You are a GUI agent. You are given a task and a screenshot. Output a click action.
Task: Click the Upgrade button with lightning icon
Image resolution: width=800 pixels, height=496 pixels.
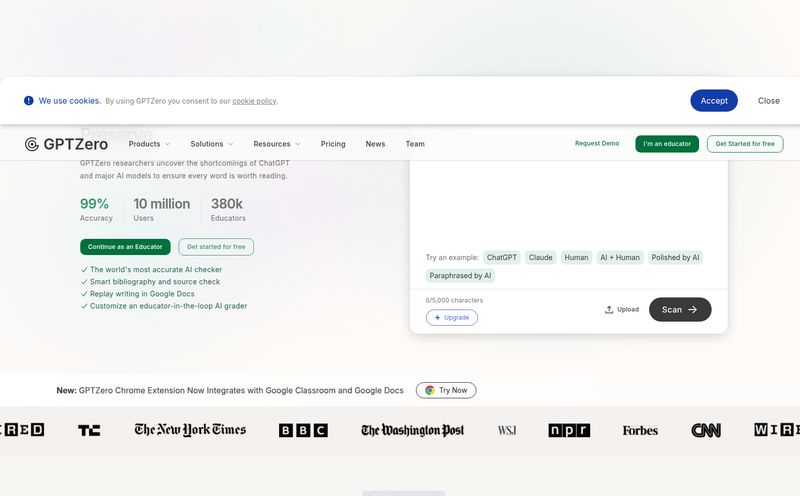(x=452, y=317)
